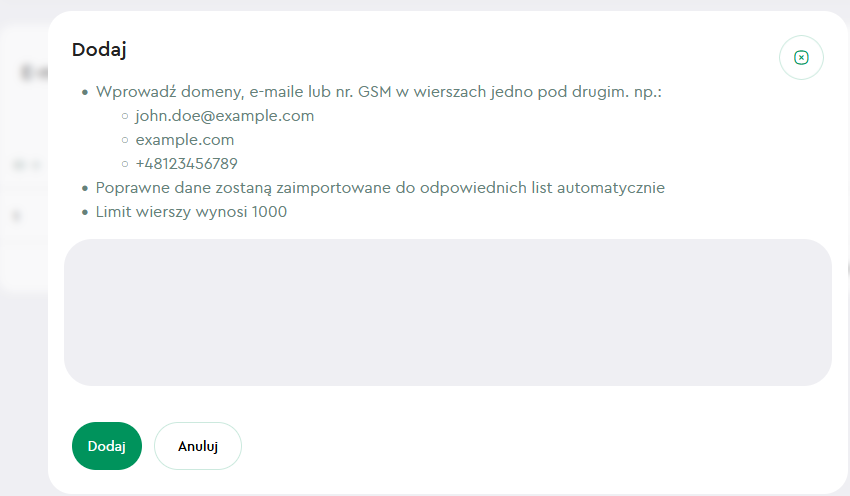The width and height of the screenshot is (850, 496).
Task: Click the bullet before "Wprowadź domeny"
Action: point(85,92)
